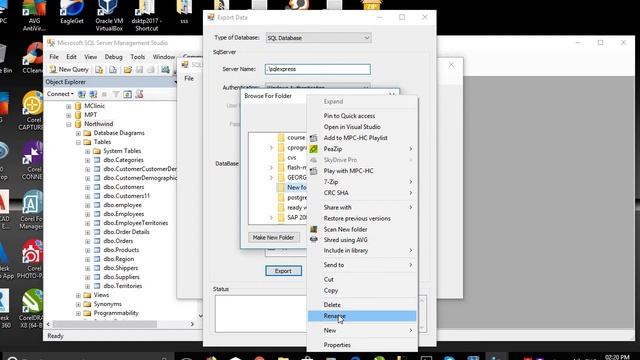Choose Open in Visual Studio
640x360 pixels.
point(362,127)
